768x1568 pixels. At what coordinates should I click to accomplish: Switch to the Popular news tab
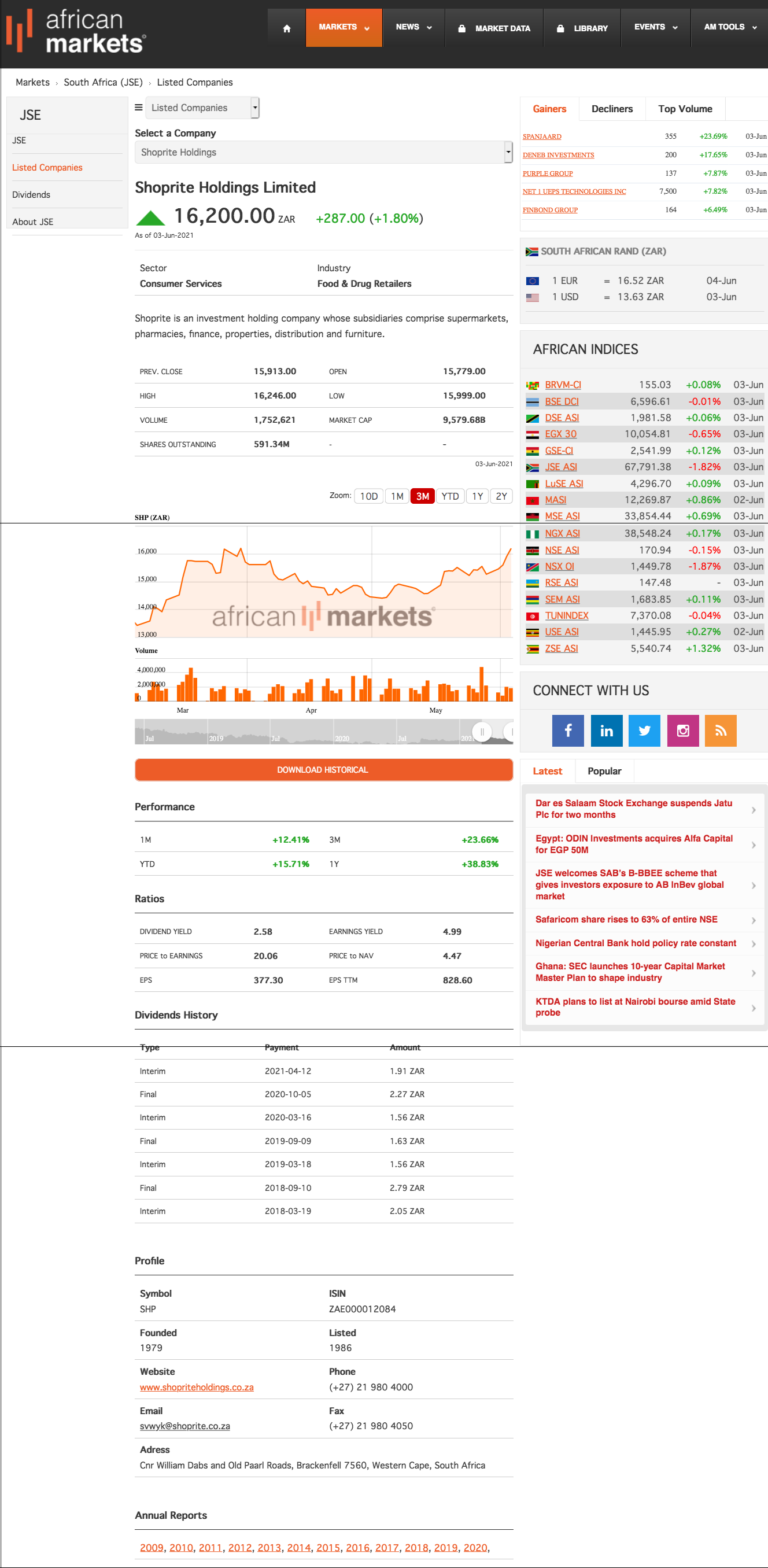coord(604,771)
